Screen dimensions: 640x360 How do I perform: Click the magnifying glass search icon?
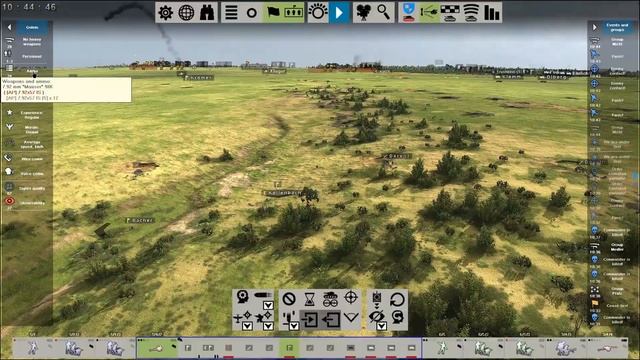click(x=383, y=13)
